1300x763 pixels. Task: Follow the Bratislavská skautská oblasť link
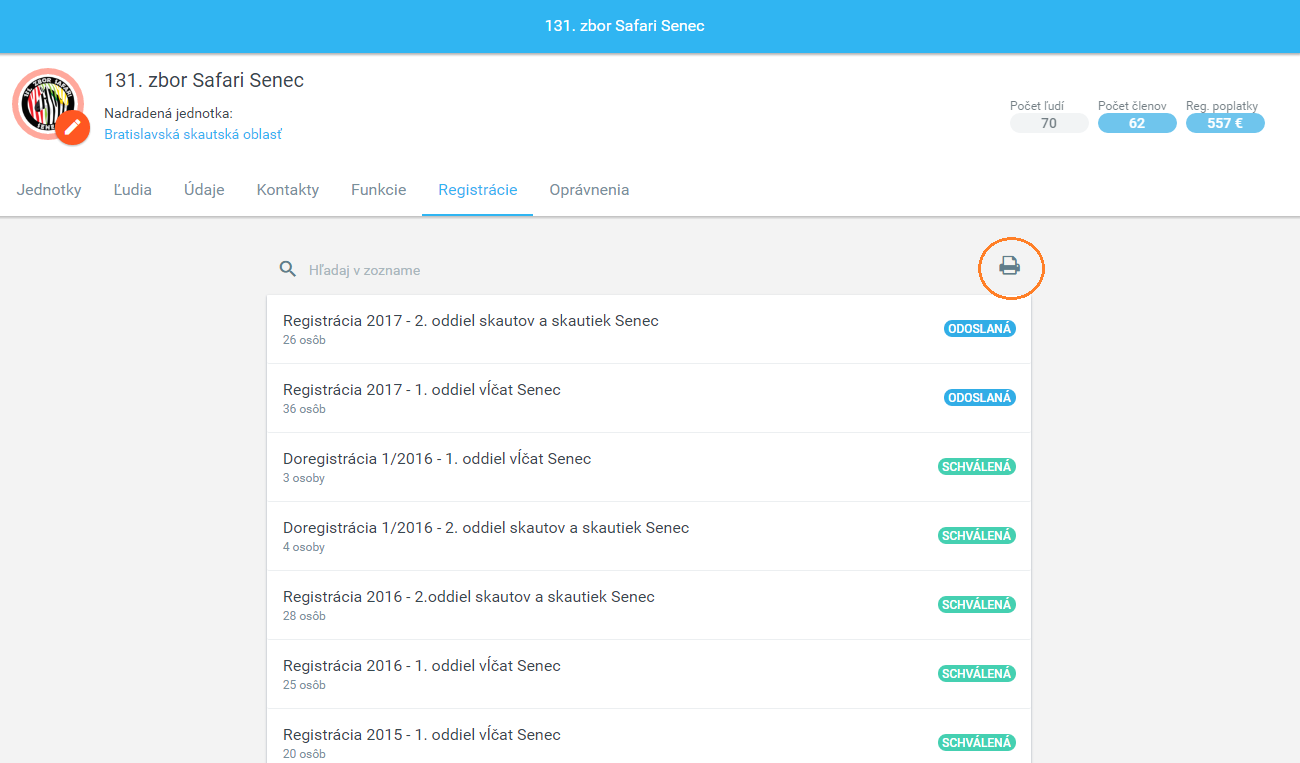pyautogui.click(x=193, y=134)
